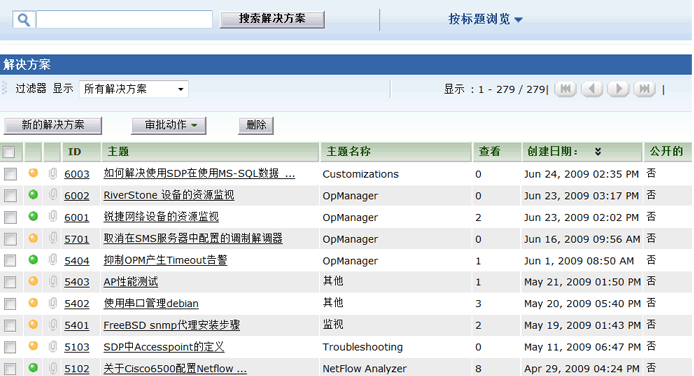The height and width of the screenshot is (376, 694).
Task: Select checkbox for row 5403 AP性能测试
Action: (x=10, y=282)
